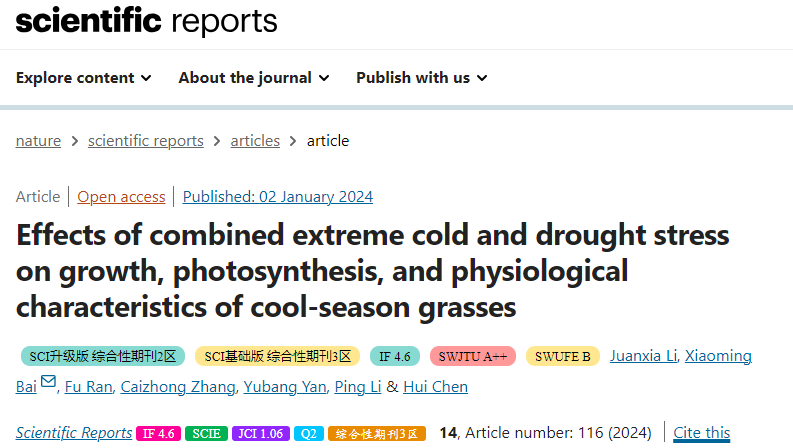The width and height of the screenshot is (793, 448).
Task: Click the Cite this link
Action: [x=701, y=433]
